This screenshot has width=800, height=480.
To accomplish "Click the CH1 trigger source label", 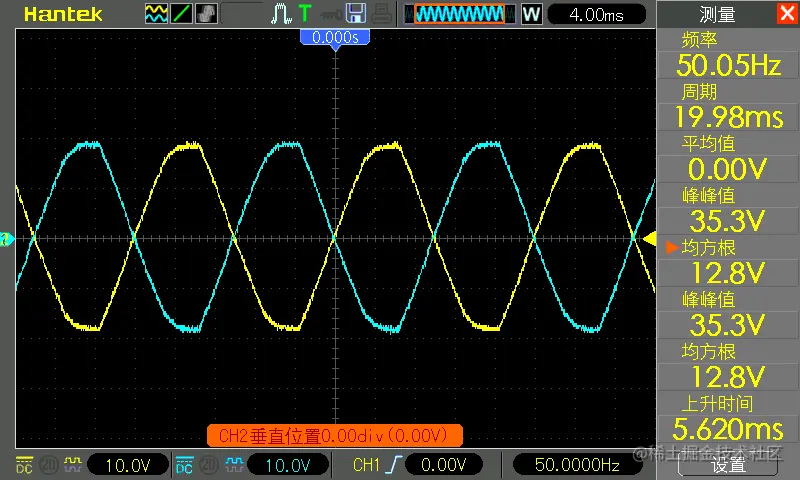I will tap(366, 465).
